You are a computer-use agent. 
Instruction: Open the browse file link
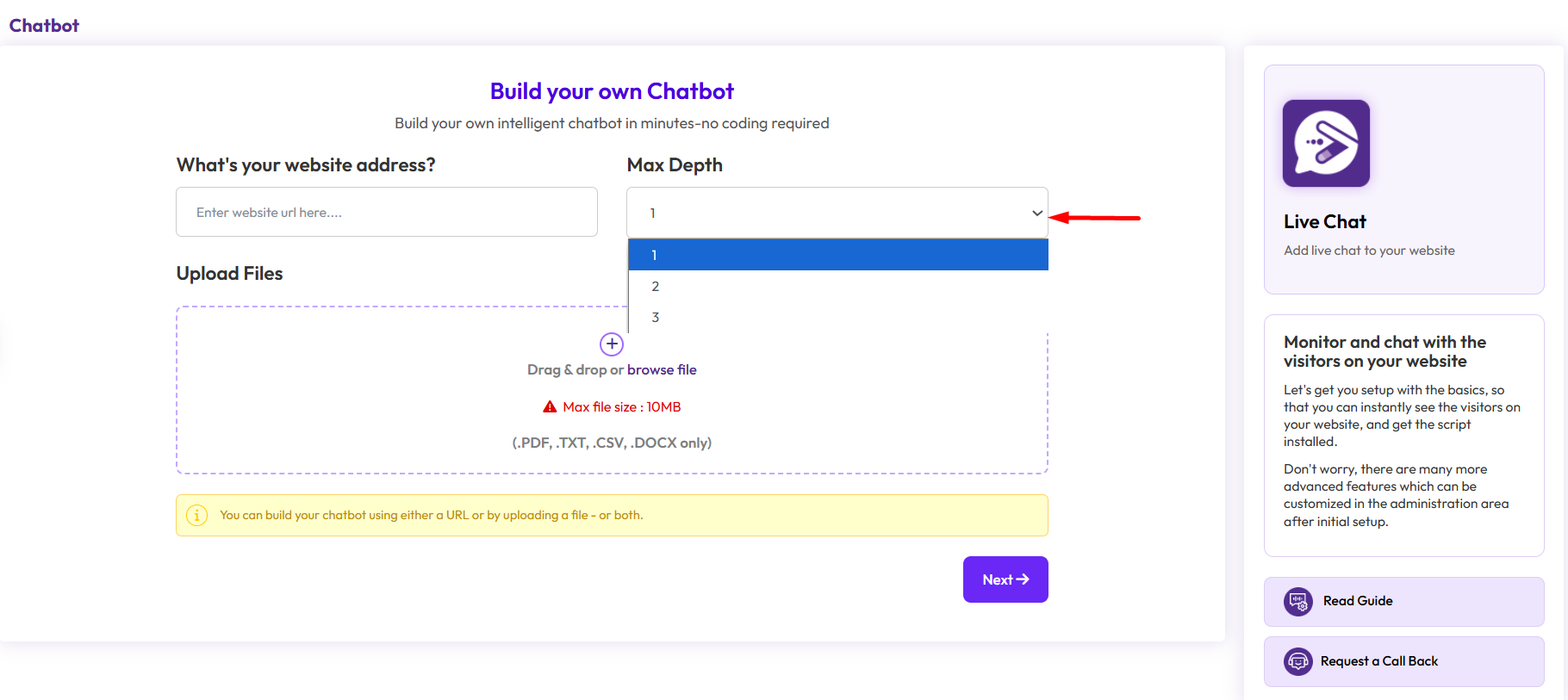pos(662,370)
